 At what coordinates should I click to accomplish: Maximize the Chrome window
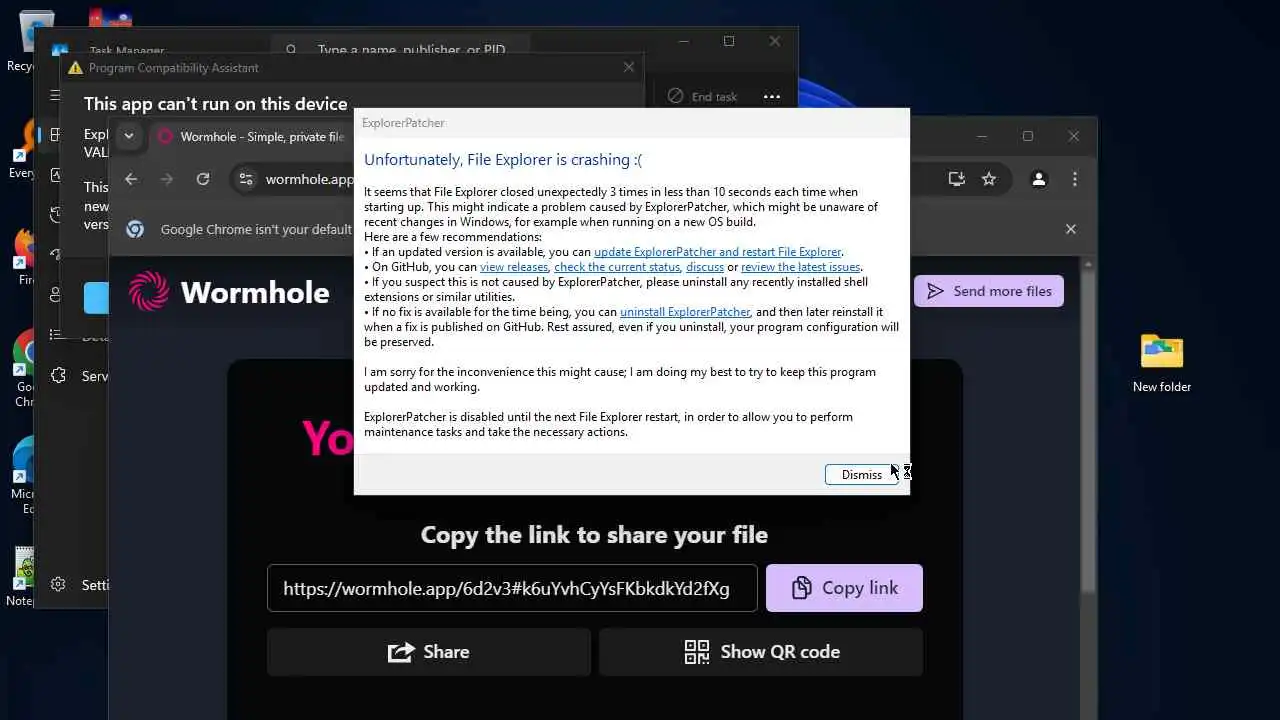pyautogui.click(x=1028, y=136)
